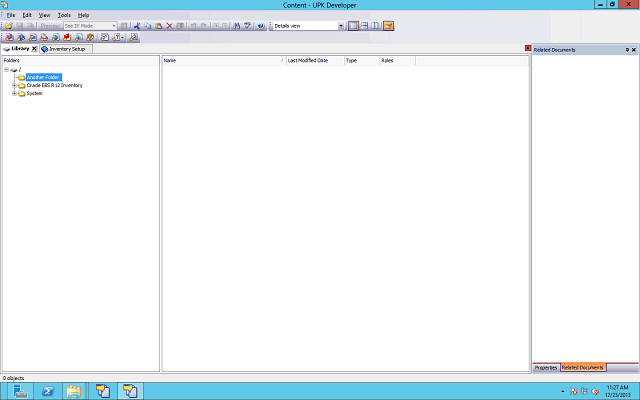
Task: Click the Open folder icon in toolbar
Action: pyautogui.click(x=9, y=26)
